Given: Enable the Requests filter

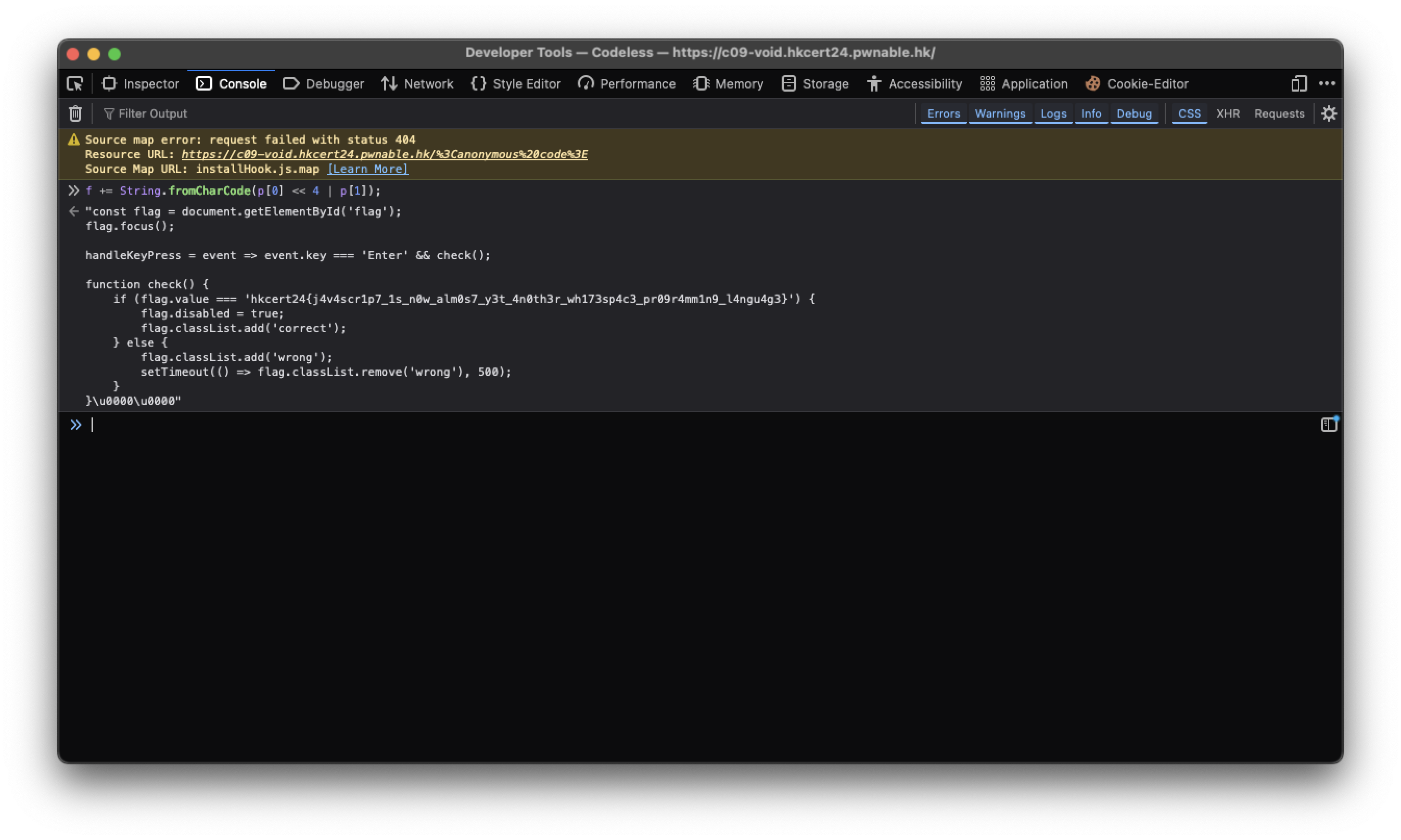Looking at the screenshot, I should [x=1279, y=114].
